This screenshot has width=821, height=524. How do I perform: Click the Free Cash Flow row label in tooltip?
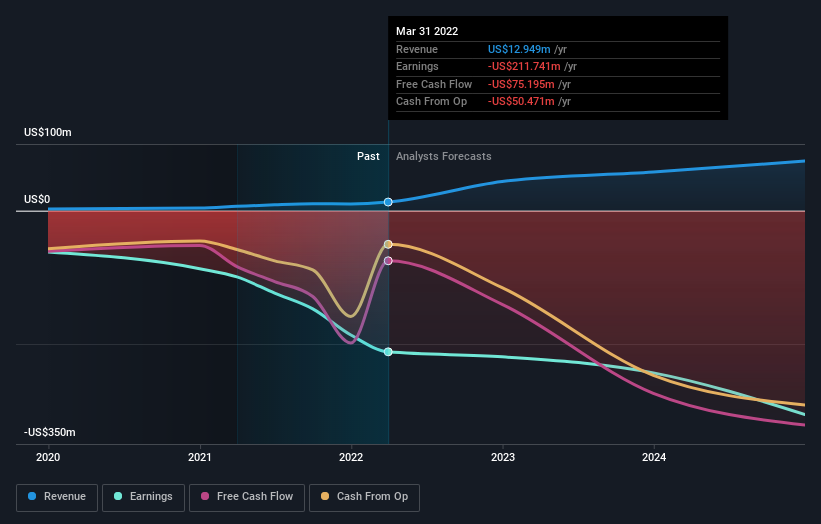click(434, 84)
